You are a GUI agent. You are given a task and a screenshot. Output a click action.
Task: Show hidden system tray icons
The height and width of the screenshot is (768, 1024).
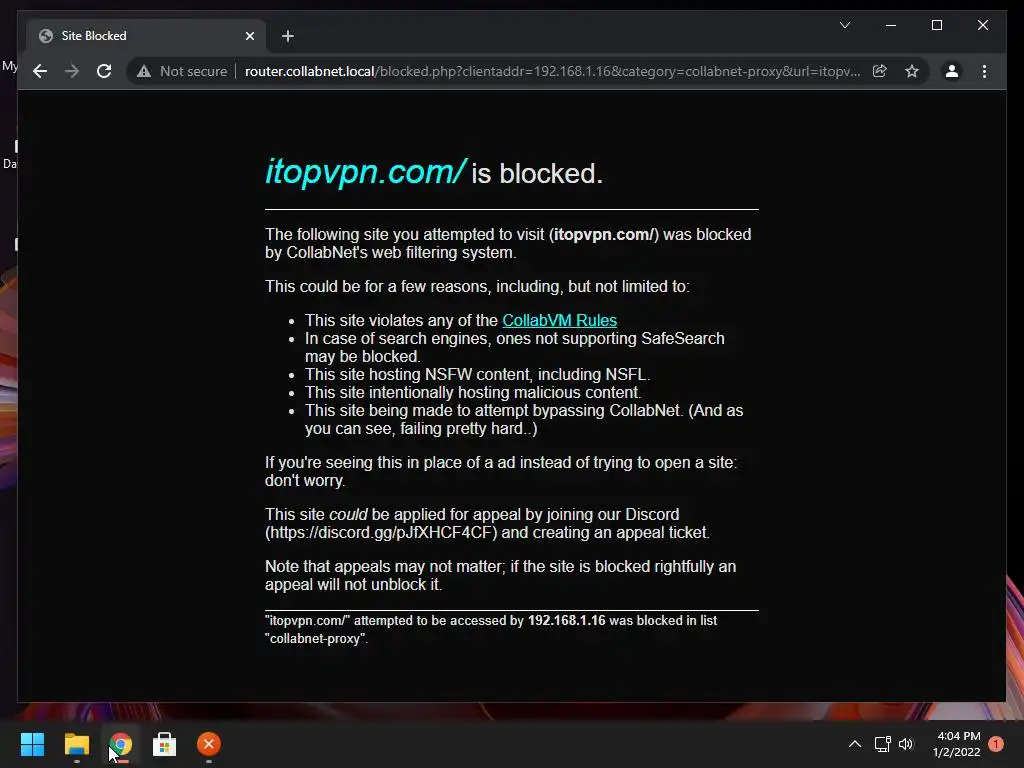(854, 744)
